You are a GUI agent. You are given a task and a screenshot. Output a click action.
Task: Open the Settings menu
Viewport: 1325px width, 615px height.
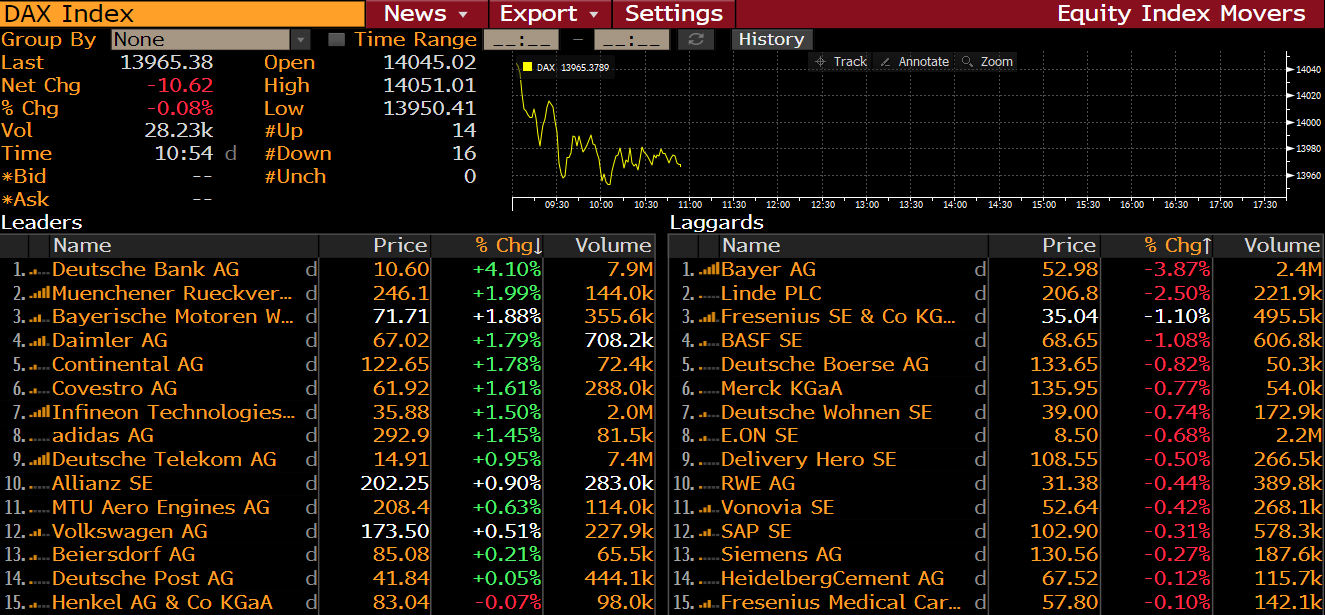click(x=674, y=14)
